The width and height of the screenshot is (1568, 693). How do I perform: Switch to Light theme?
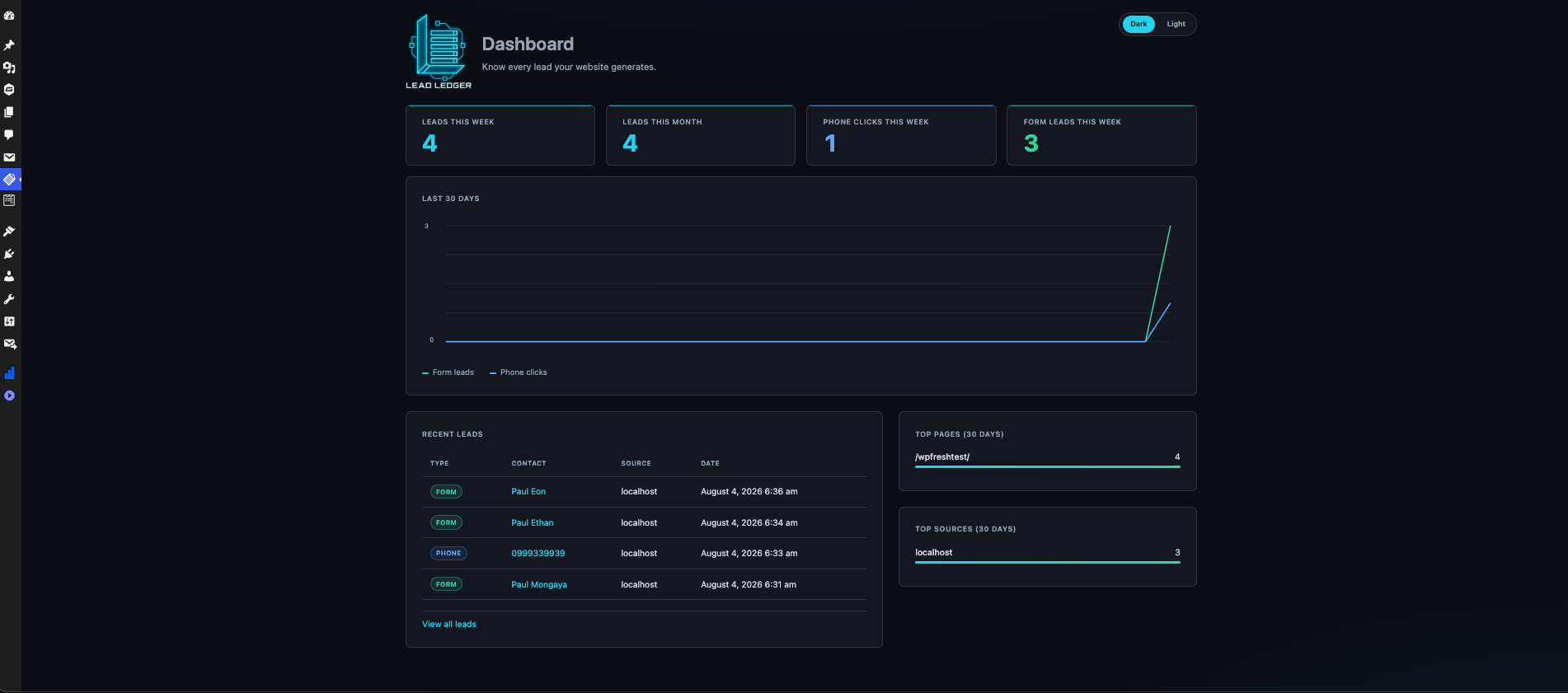[1176, 24]
